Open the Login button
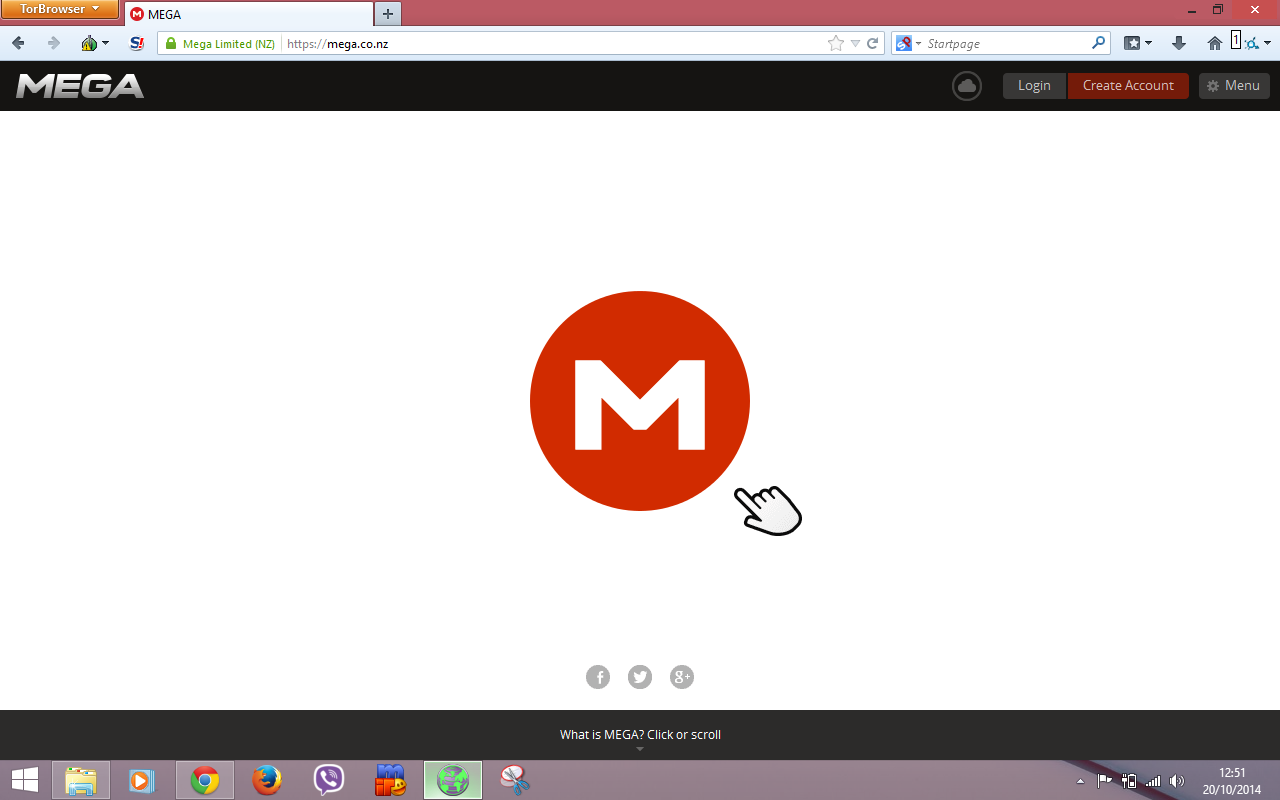The image size is (1280, 800). pos(1034,86)
